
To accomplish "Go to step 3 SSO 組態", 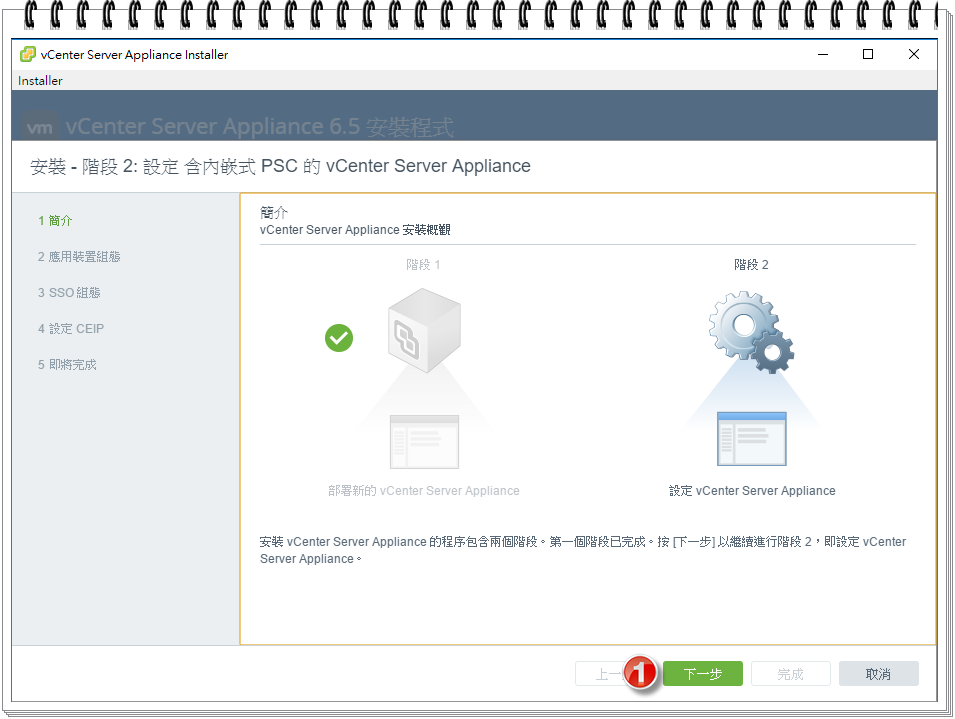I will 68,292.
